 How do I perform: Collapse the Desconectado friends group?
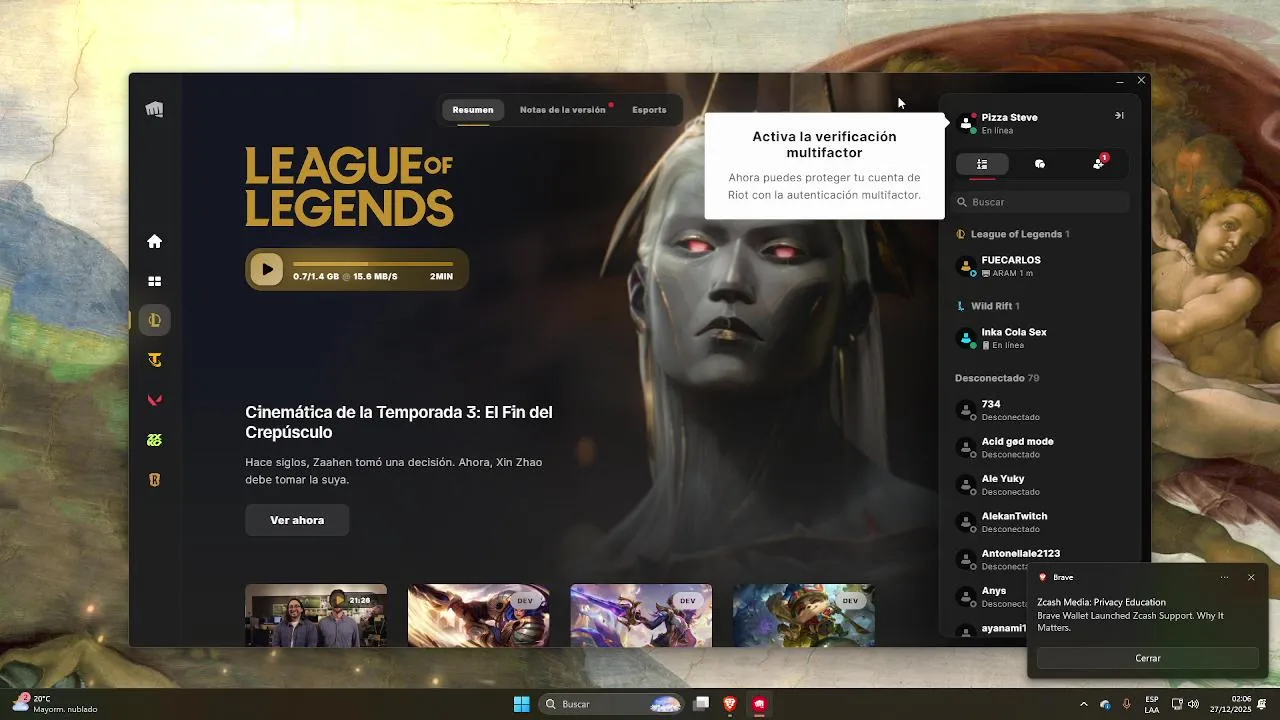997,378
